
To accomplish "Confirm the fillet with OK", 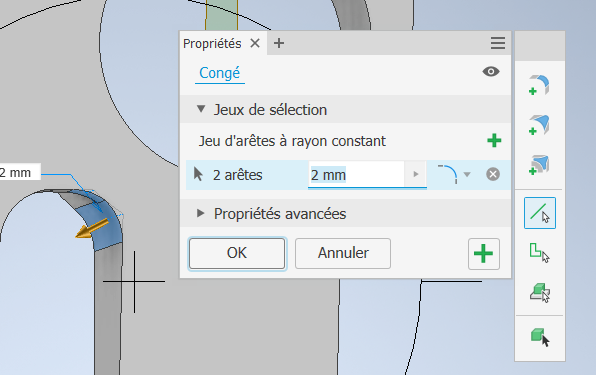I will pyautogui.click(x=237, y=253).
